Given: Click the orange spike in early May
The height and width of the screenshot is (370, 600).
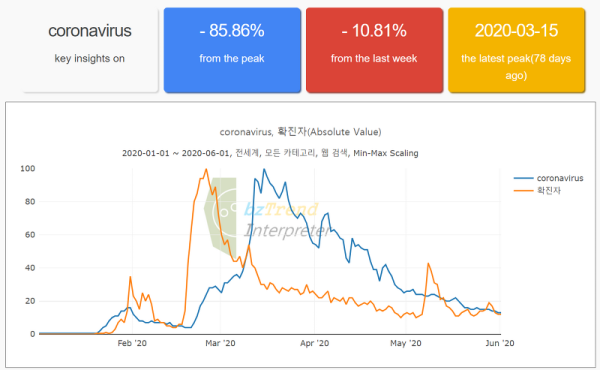Looking at the screenshot, I should point(428,263).
